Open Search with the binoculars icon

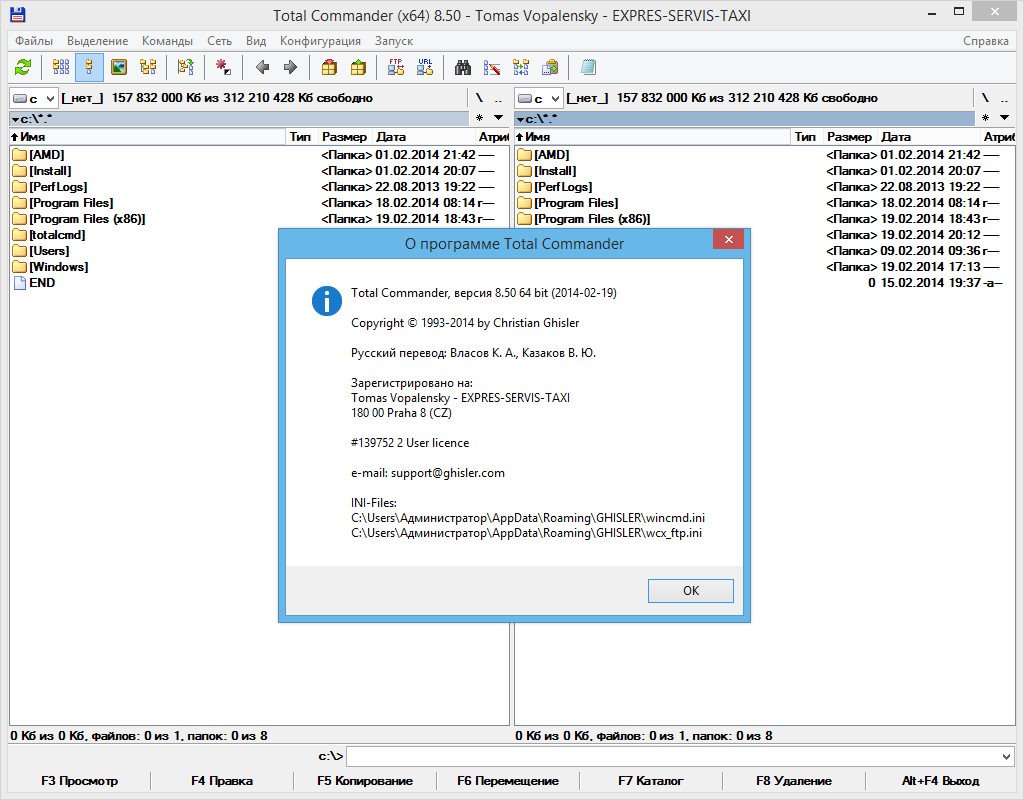coord(463,67)
